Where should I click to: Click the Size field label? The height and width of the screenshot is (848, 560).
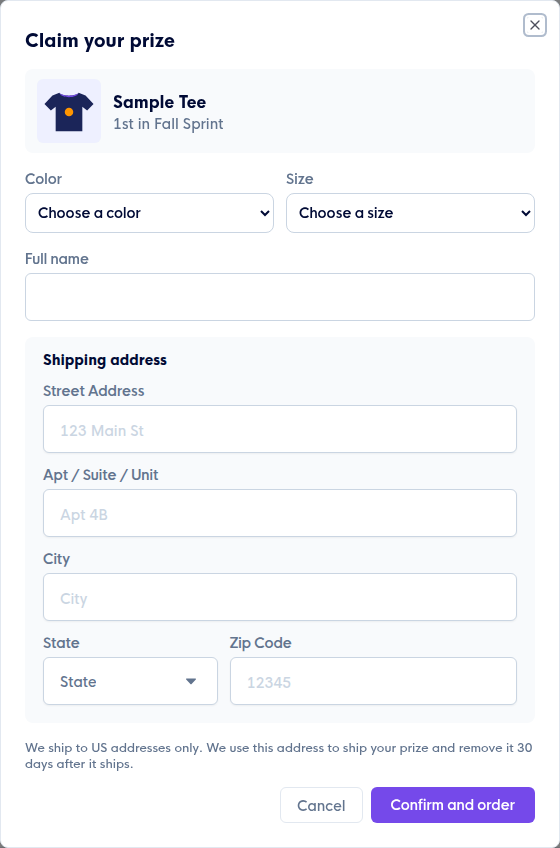(x=300, y=179)
